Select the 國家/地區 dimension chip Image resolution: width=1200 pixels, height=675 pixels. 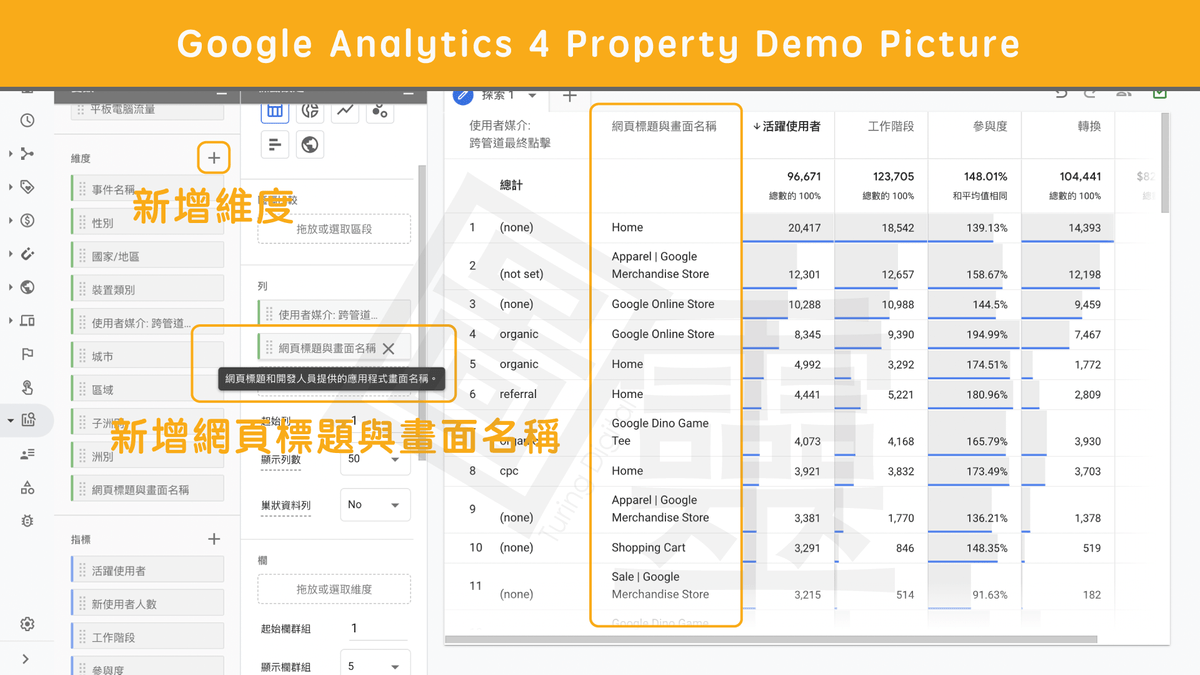click(x=148, y=256)
